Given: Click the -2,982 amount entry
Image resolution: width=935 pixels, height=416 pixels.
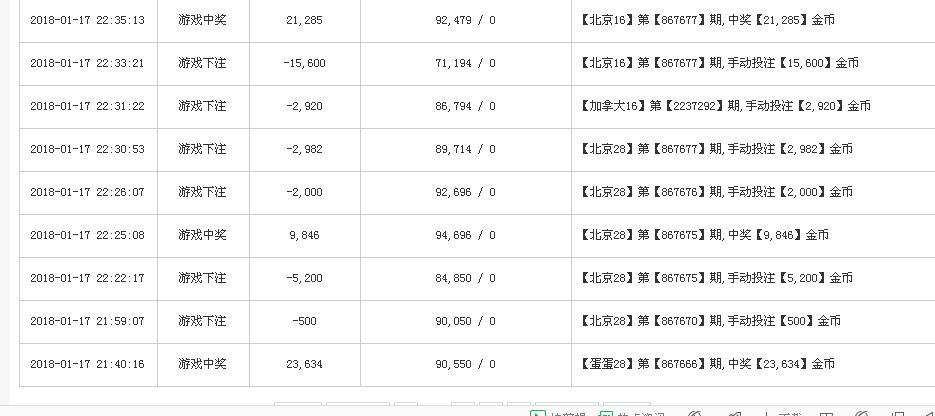Looking at the screenshot, I should click(x=305, y=149).
